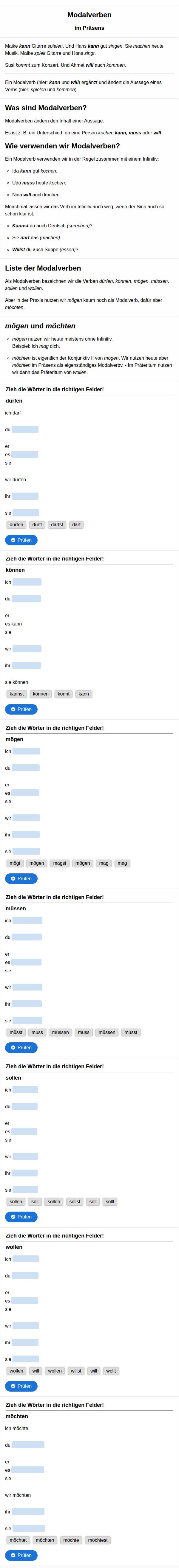
Task: Pick the "könnt" word chip
Action: tap(63, 694)
